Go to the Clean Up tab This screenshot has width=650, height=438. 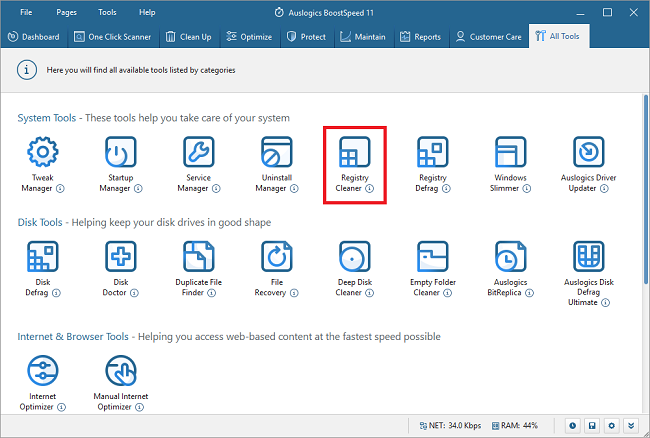point(189,37)
